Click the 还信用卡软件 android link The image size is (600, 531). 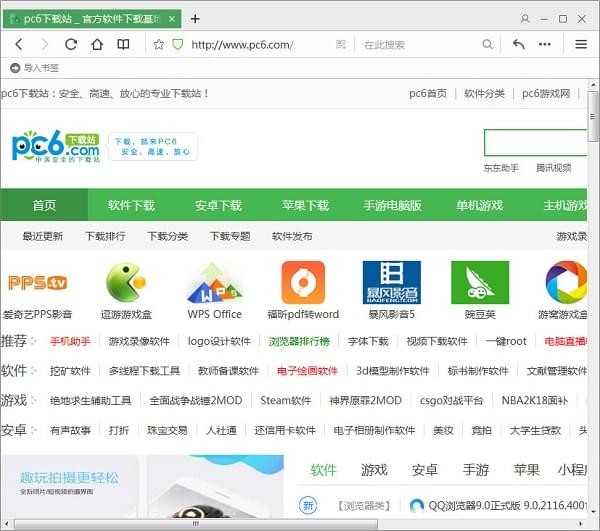coord(285,430)
